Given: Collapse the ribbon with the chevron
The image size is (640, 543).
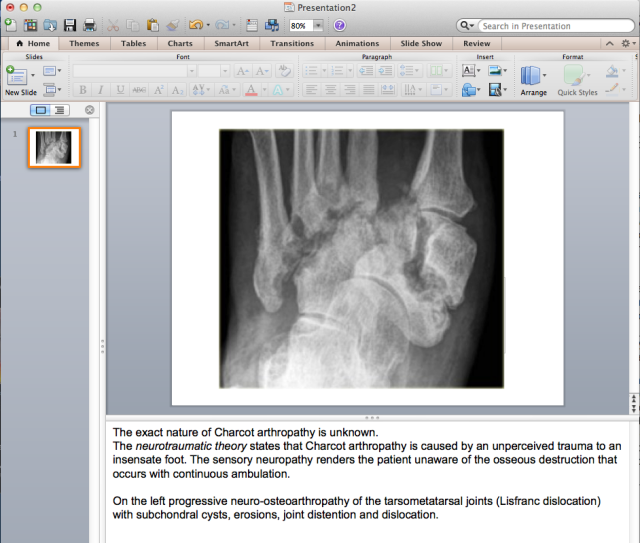Looking at the screenshot, I should click(x=608, y=44).
